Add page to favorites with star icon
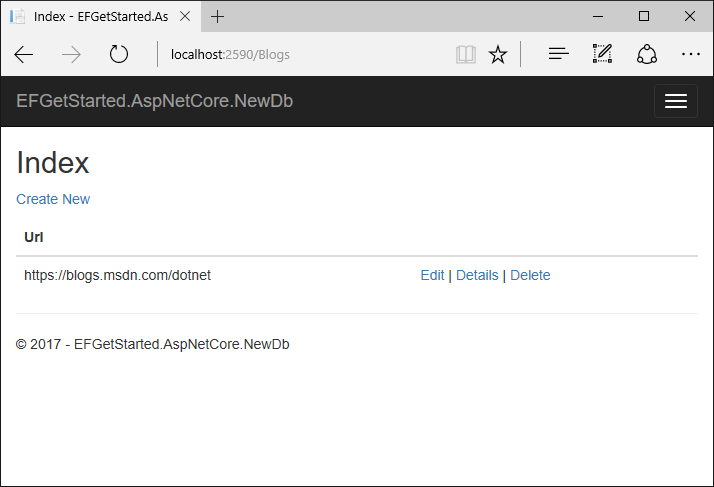The image size is (714, 487). coord(497,54)
